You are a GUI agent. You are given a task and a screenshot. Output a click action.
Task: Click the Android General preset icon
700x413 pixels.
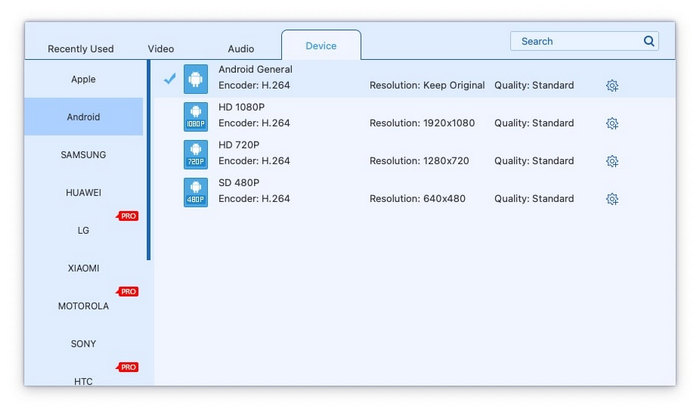tap(196, 78)
